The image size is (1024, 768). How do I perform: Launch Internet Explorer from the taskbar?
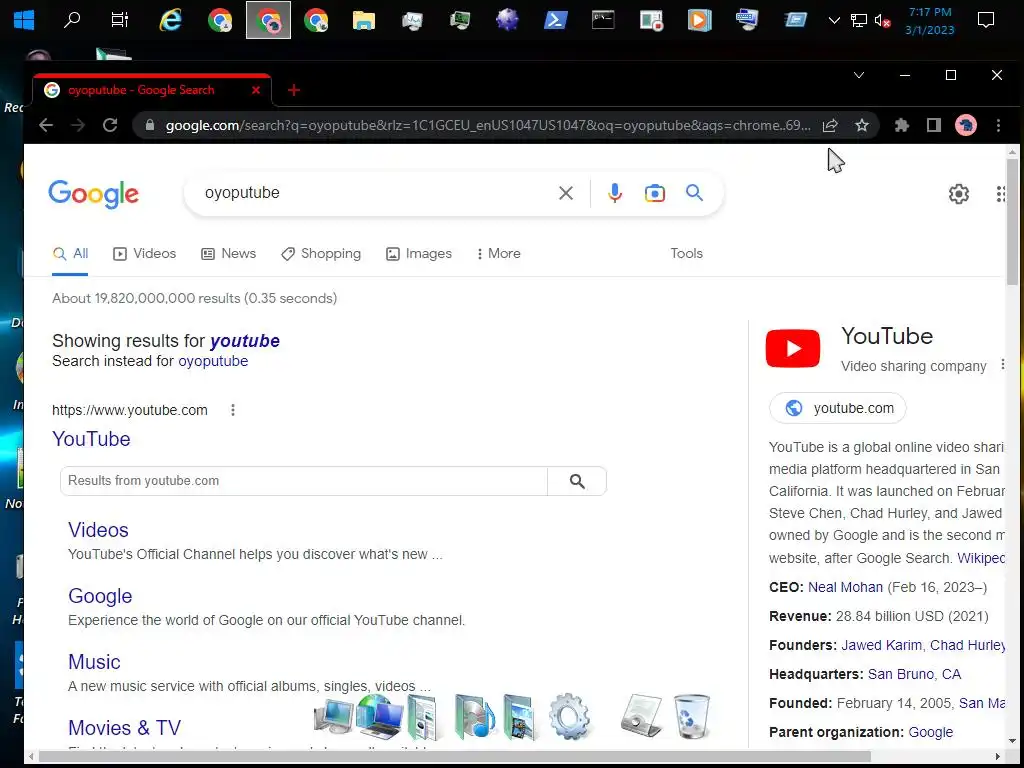coord(170,20)
